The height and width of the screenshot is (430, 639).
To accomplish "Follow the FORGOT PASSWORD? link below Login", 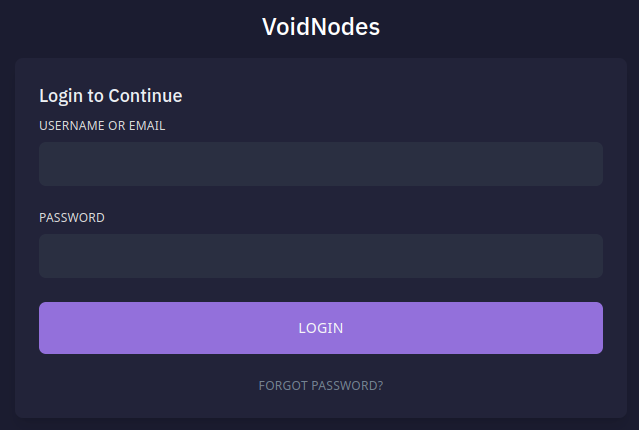I will click(320, 385).
